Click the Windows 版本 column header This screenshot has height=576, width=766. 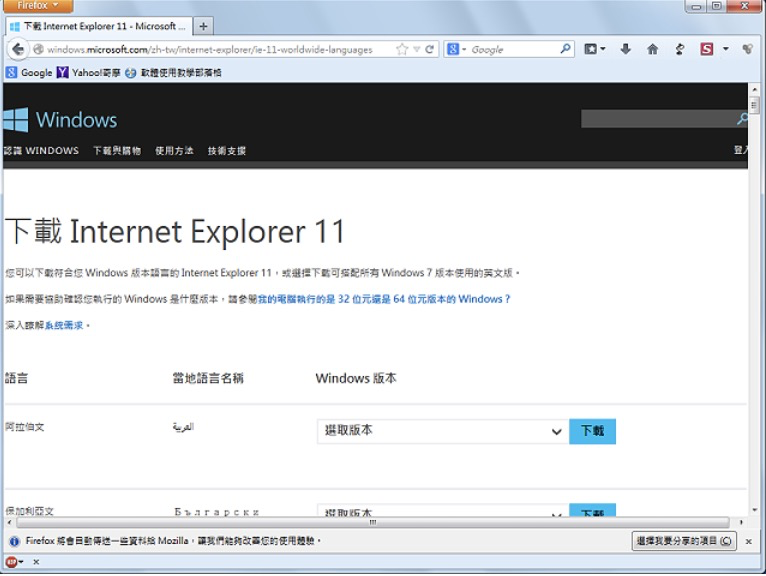pos(356,378)
